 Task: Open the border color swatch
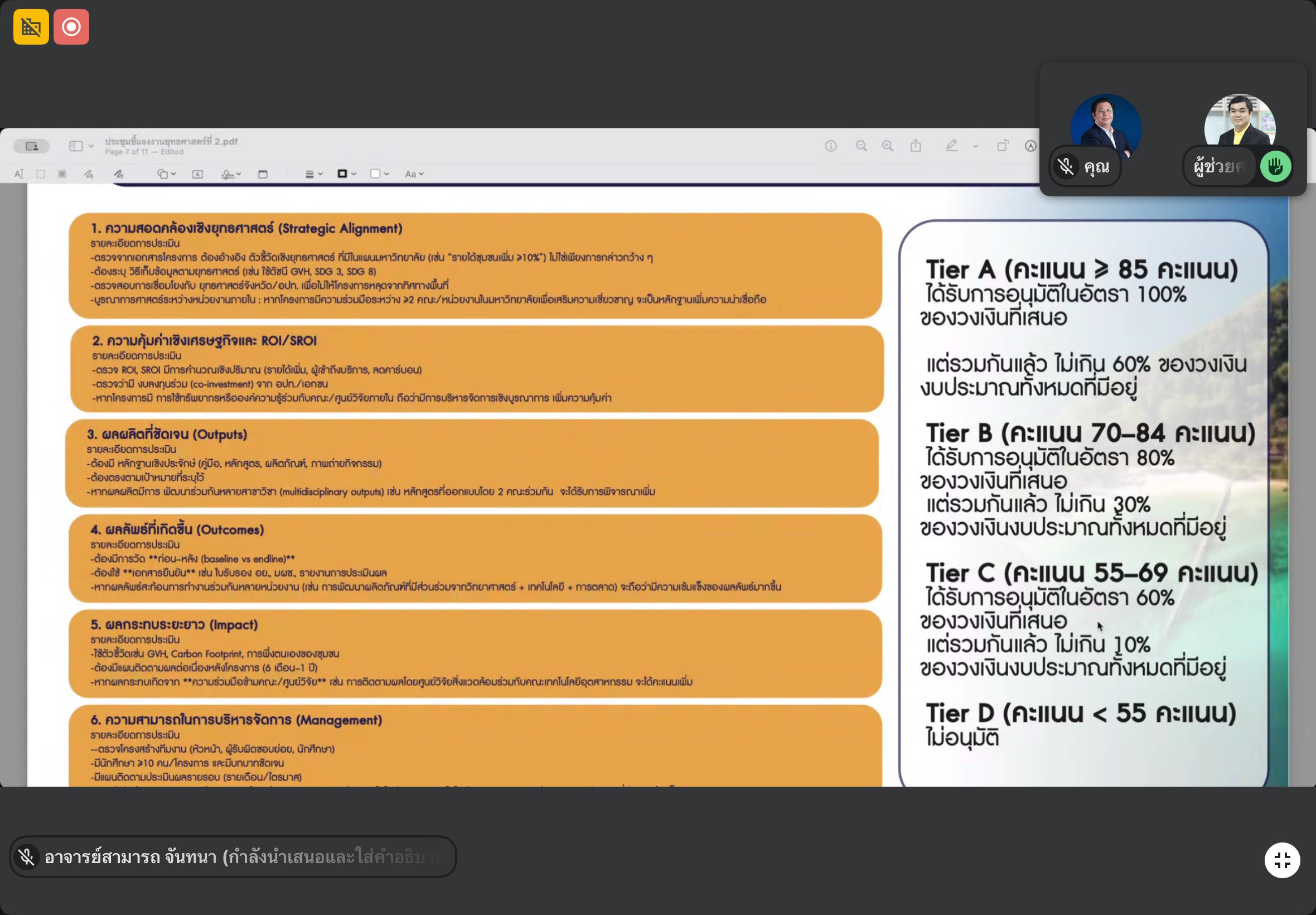click(x=346, y=174)
